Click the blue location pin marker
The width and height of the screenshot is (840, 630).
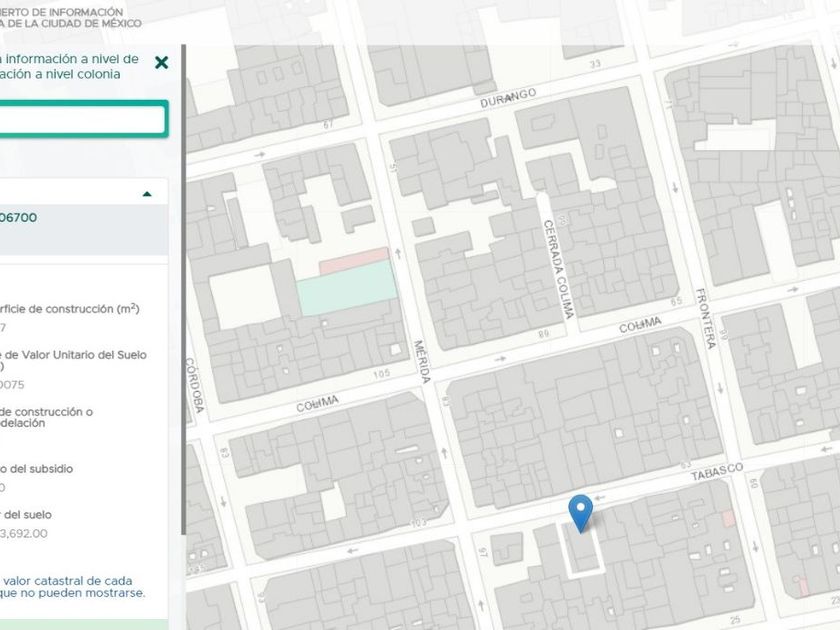click(580, 512)
